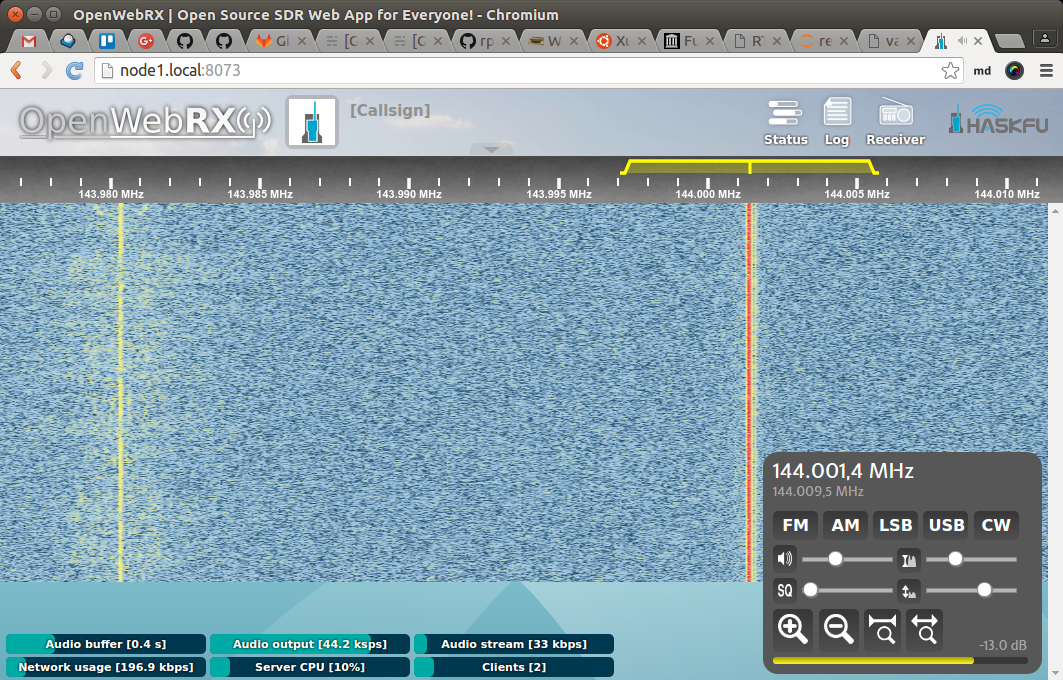Toggle squelch with the SQ icon
The width and height of the screenshot is (1063, 680).
[x=787, y=590]
